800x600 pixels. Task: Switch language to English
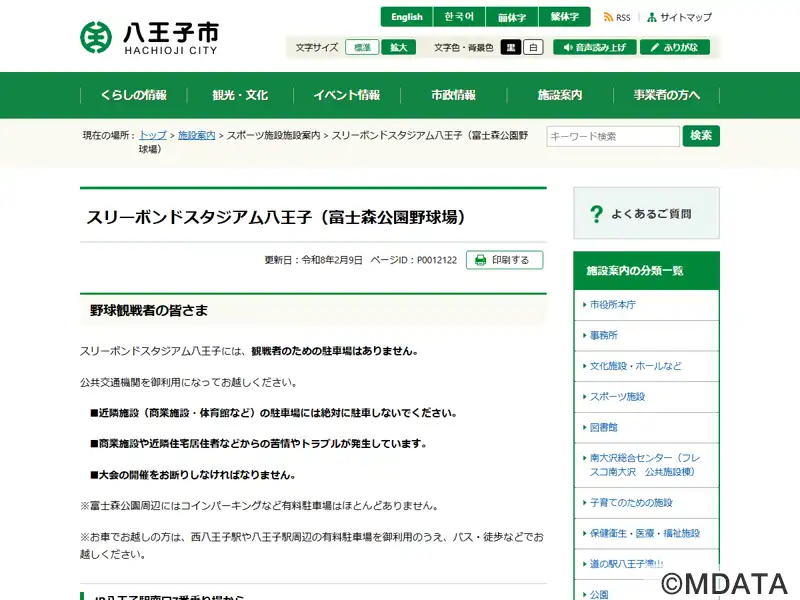point(407,17)
